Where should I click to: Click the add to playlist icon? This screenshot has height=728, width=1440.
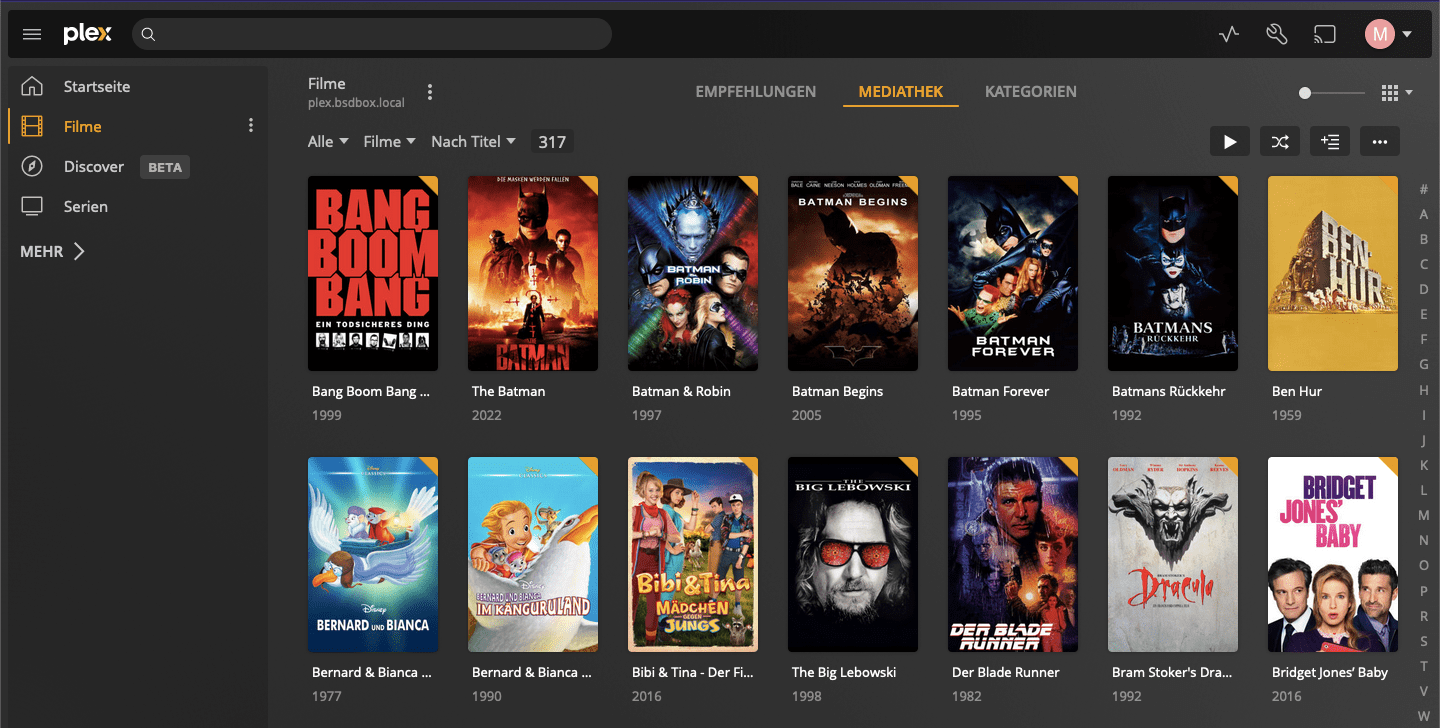coord(1330,142)
